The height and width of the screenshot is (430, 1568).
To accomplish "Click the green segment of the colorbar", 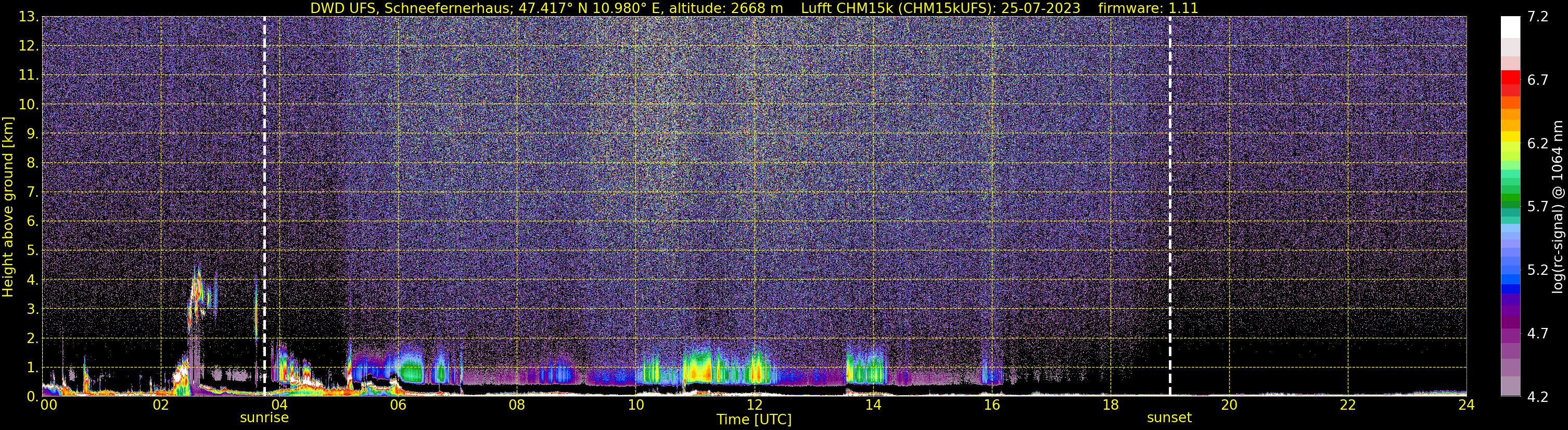I will click(x=1511, y=198).
